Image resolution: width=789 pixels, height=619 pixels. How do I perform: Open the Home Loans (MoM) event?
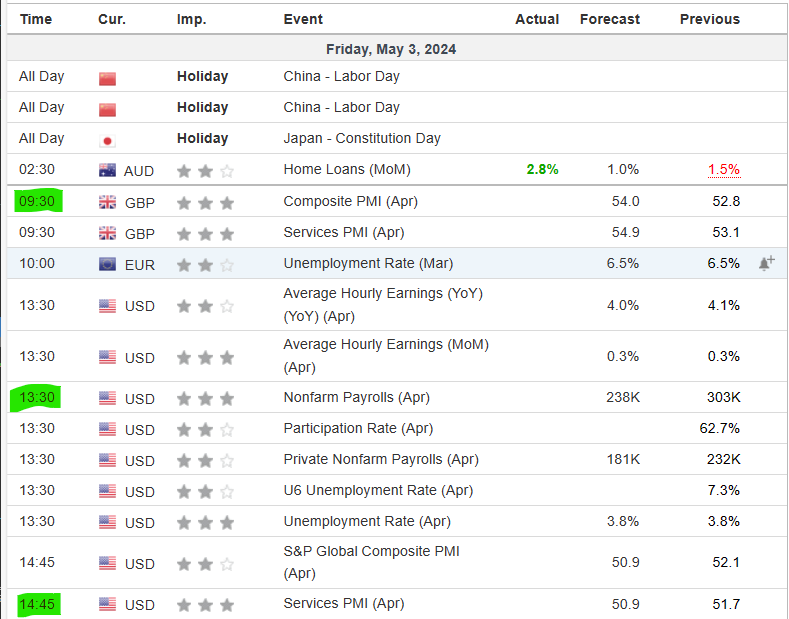pyautogui.click(x=346, y=170)
